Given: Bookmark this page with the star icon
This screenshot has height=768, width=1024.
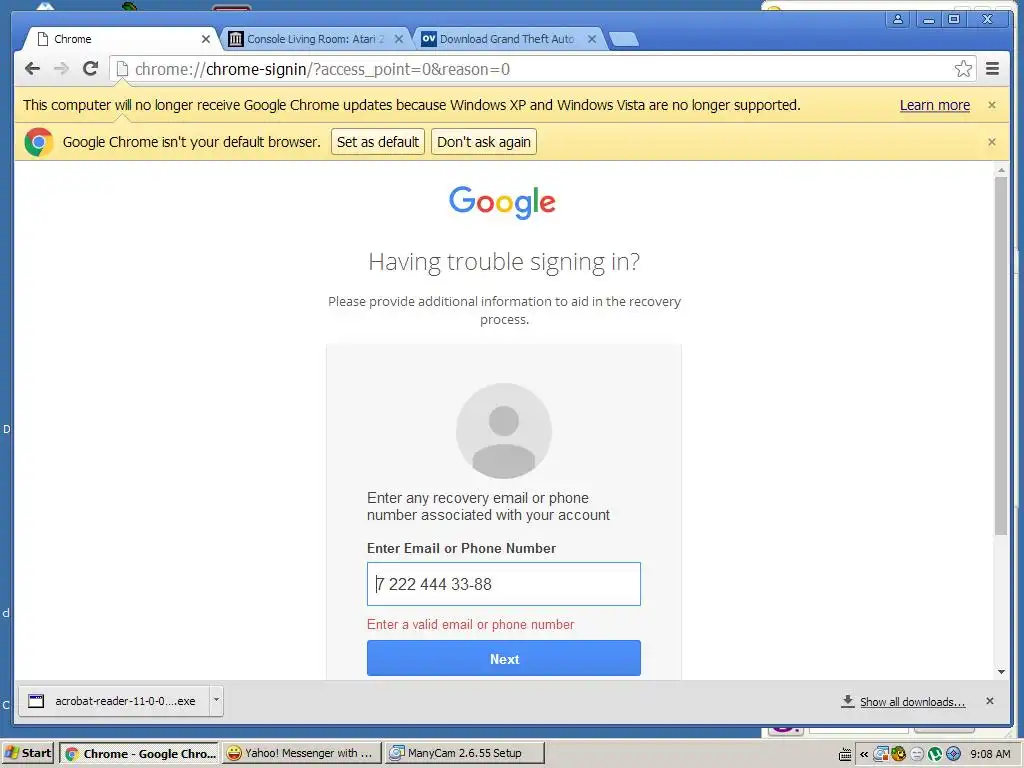Looking at the screenshot, I should pyautogui.click(x=963, y=69).
